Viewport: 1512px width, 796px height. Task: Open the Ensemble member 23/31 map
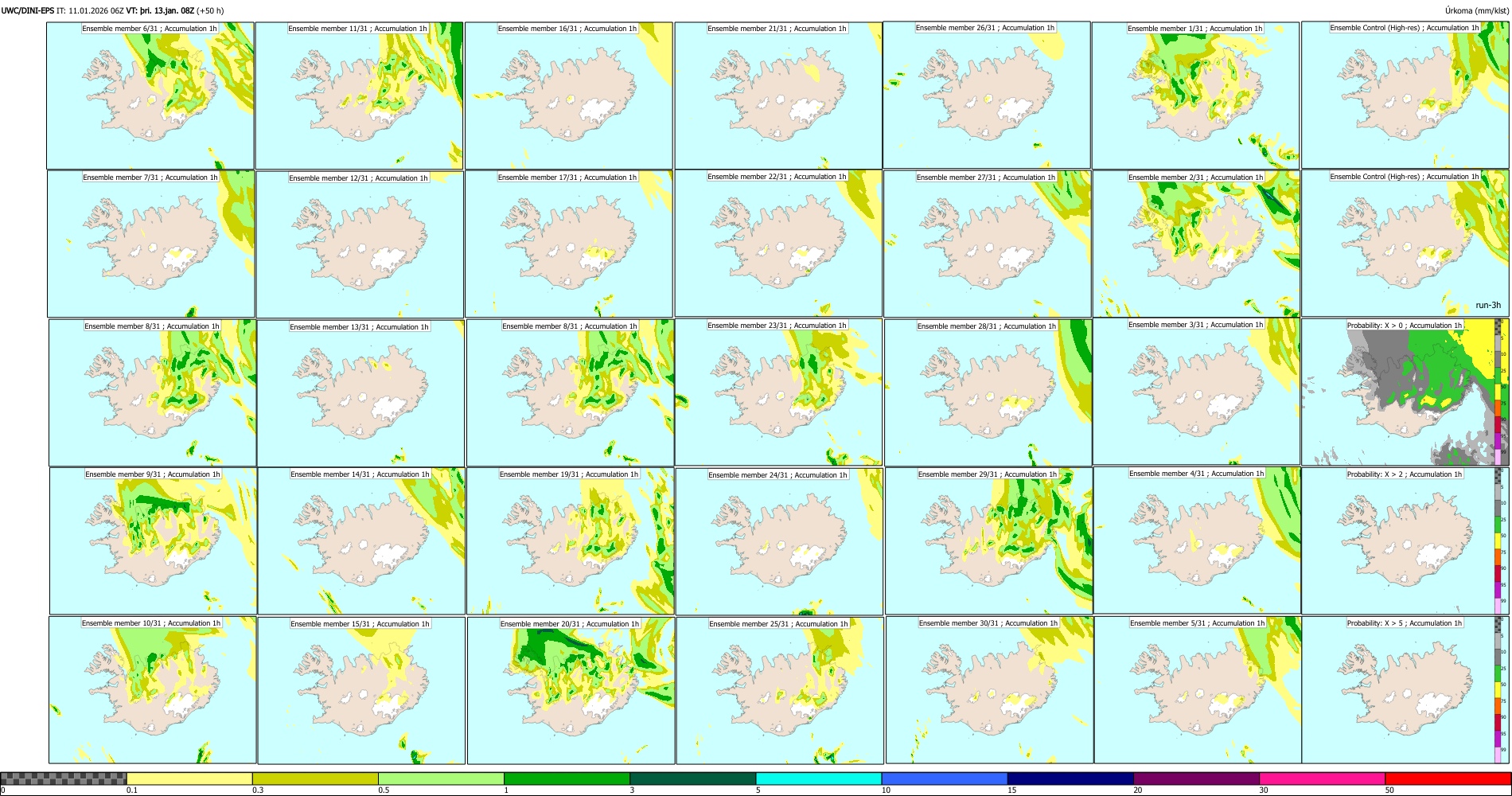(x=778, y=392)
